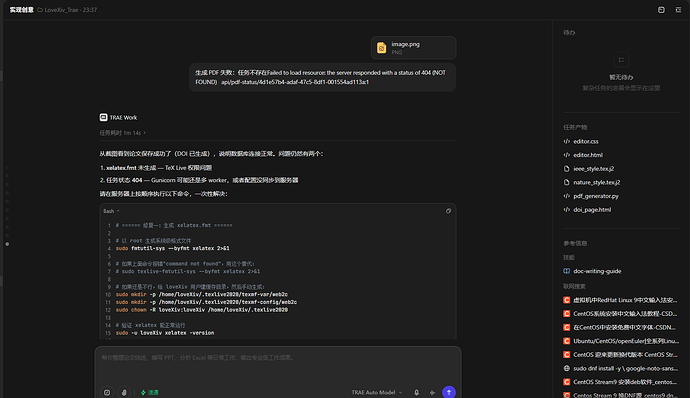The image size is (690, 398).
Task: Click globe icon beside sudo dnf install result
Action: 566,368
